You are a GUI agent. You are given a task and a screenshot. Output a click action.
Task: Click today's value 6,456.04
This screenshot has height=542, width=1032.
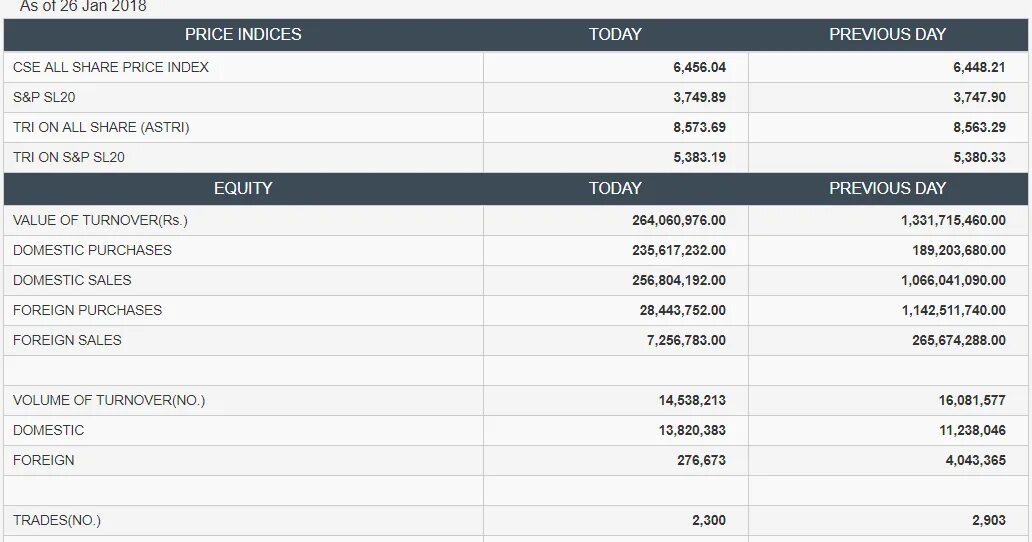pos(699,67)
